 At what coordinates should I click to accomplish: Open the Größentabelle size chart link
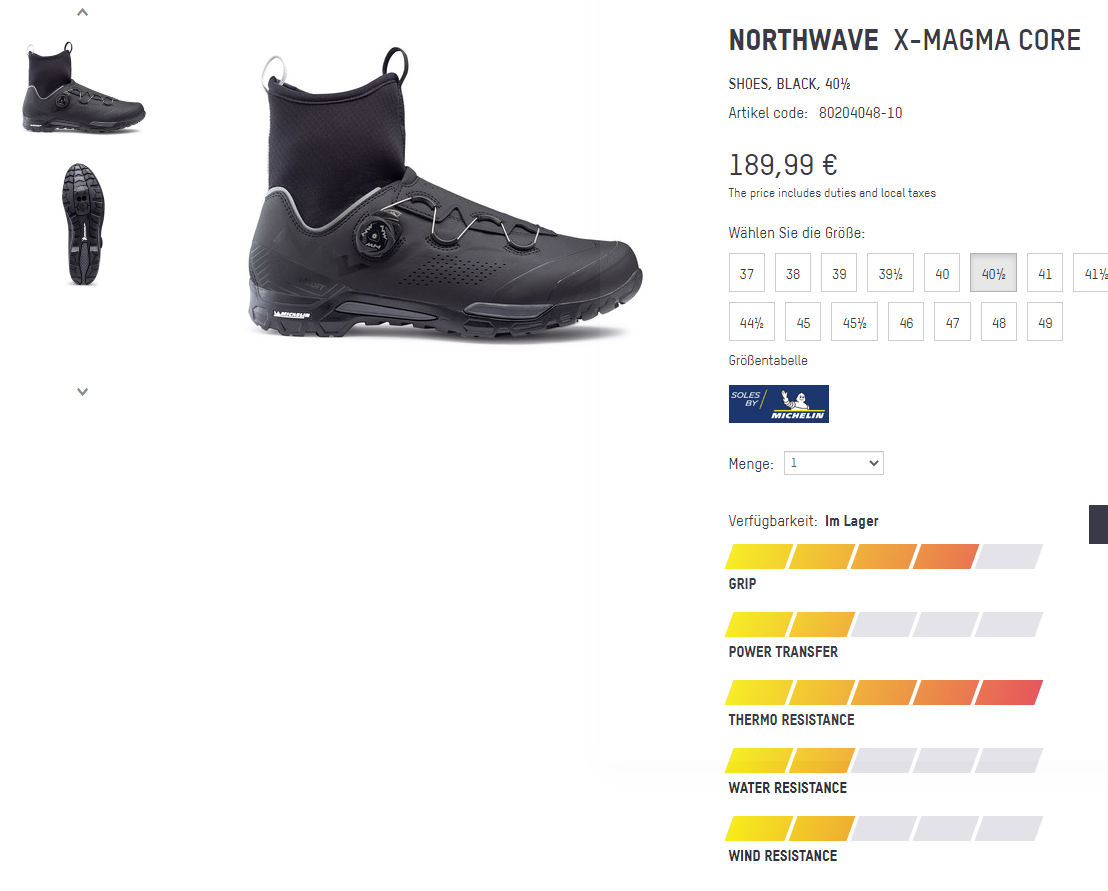[x=768, y=360]
